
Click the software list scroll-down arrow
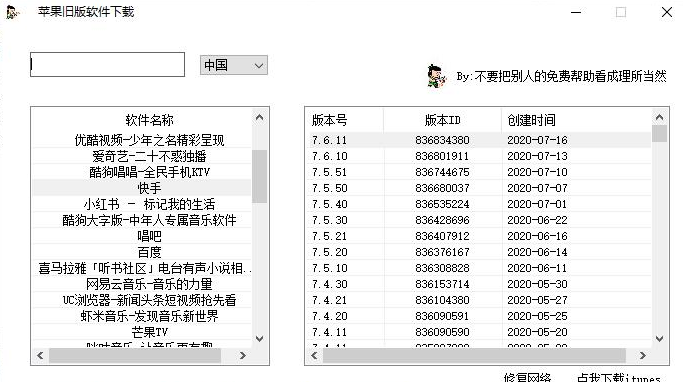pos(259,338)
